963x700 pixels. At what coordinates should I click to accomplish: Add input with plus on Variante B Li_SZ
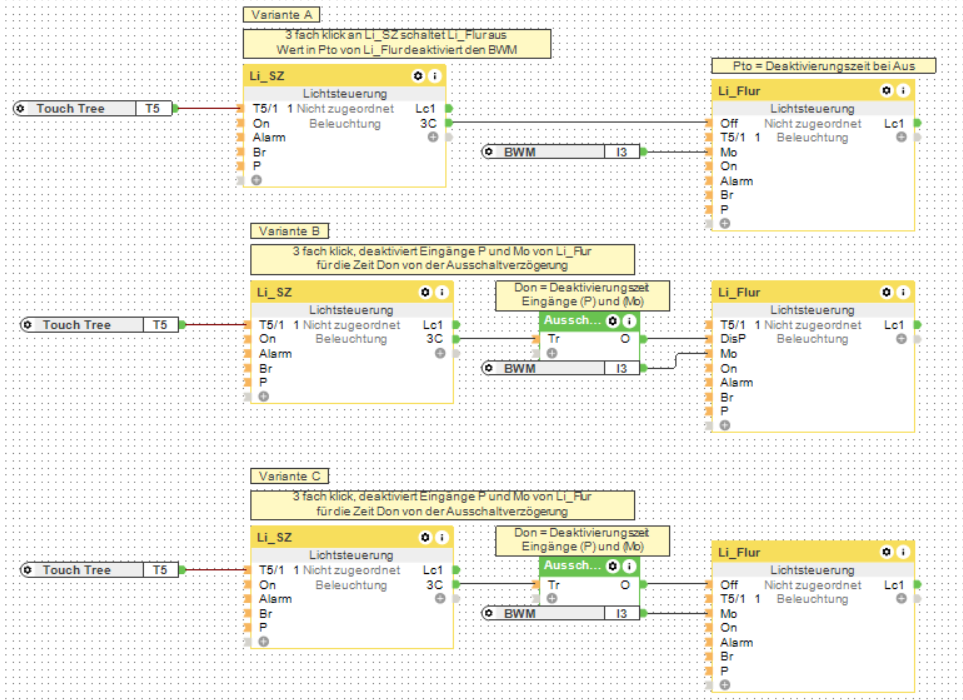[x=263, y=396]
